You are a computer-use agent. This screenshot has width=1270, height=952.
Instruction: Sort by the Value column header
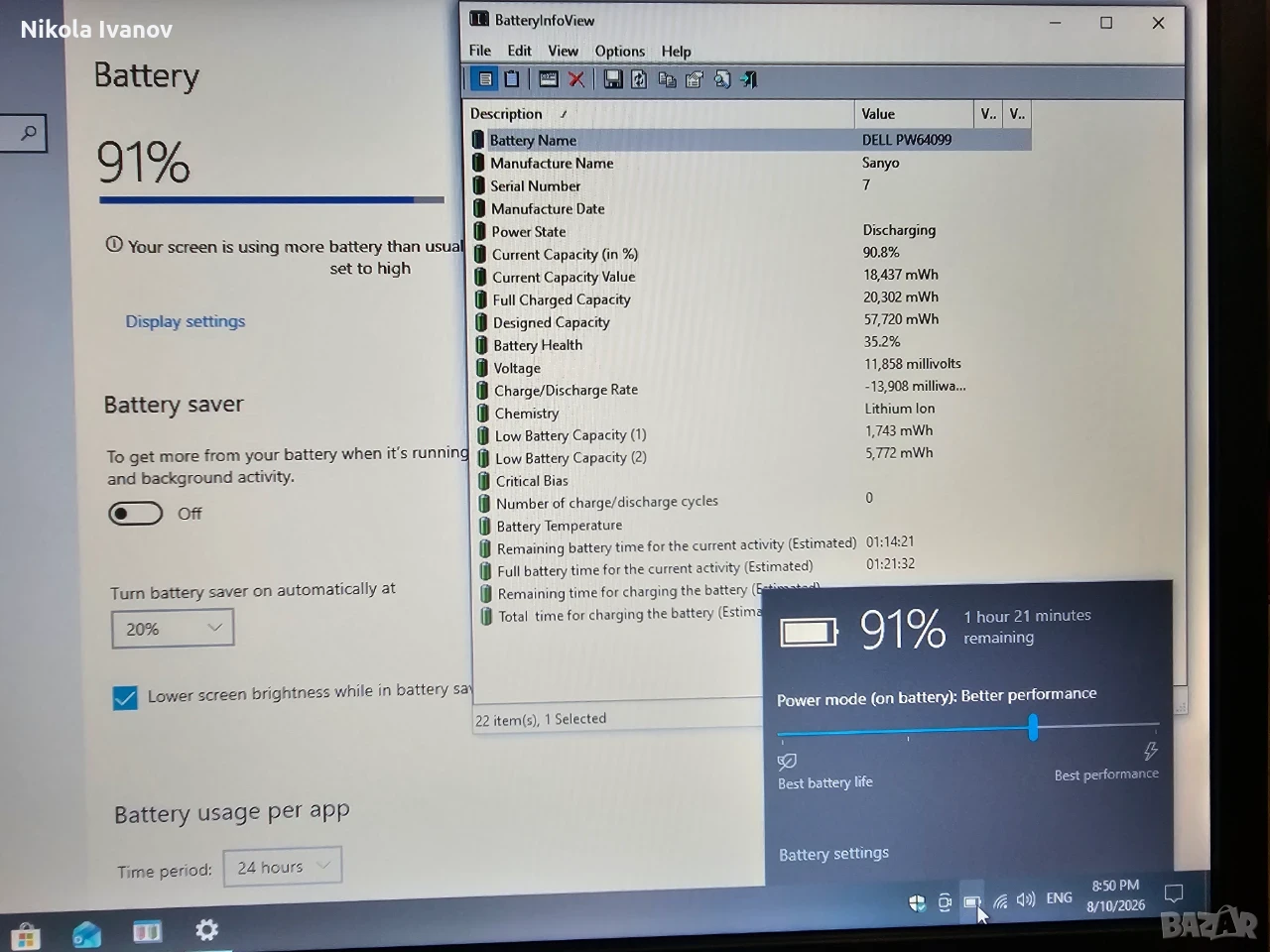914,114
